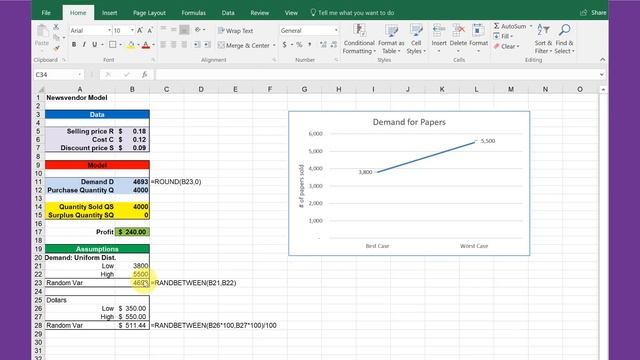The height and width of the screenshot is (360, 640).
Task: Toggle Bold formatting
Action: (x=74, y=45)
